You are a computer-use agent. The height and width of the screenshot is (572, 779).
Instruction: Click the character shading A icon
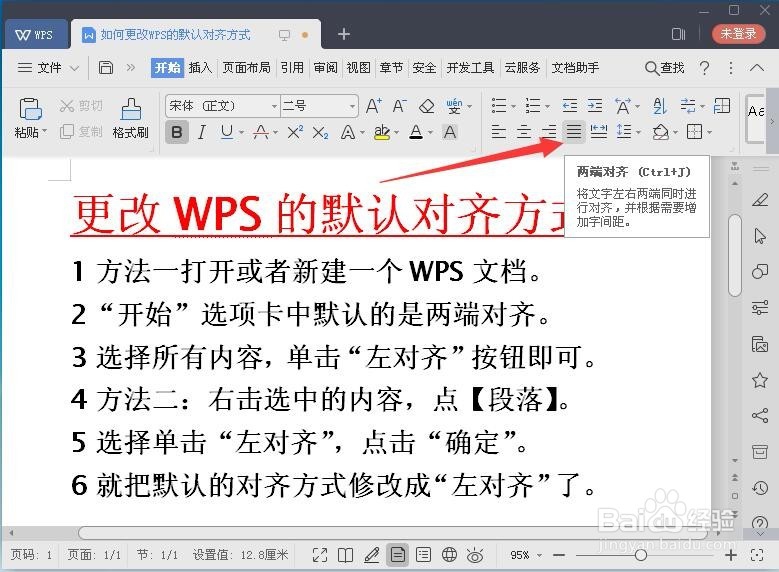pos(450,132)
